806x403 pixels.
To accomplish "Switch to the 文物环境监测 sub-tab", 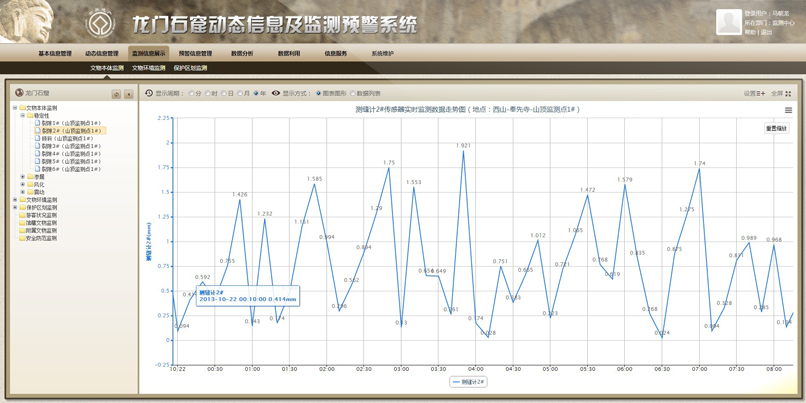I will (x=148, y=68).
